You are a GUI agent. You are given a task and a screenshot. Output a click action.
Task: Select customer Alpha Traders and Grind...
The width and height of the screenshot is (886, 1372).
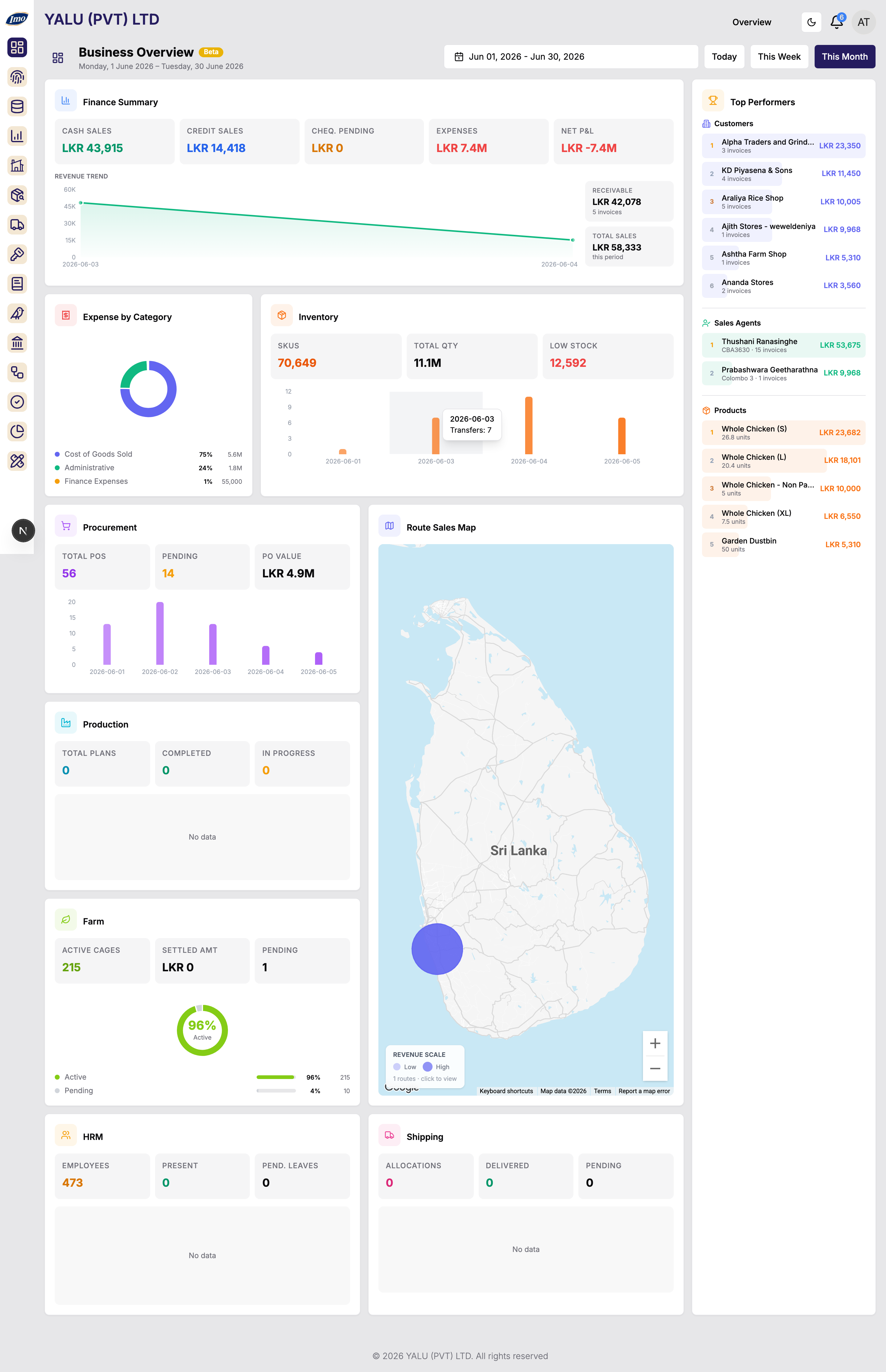coord(783,146)
